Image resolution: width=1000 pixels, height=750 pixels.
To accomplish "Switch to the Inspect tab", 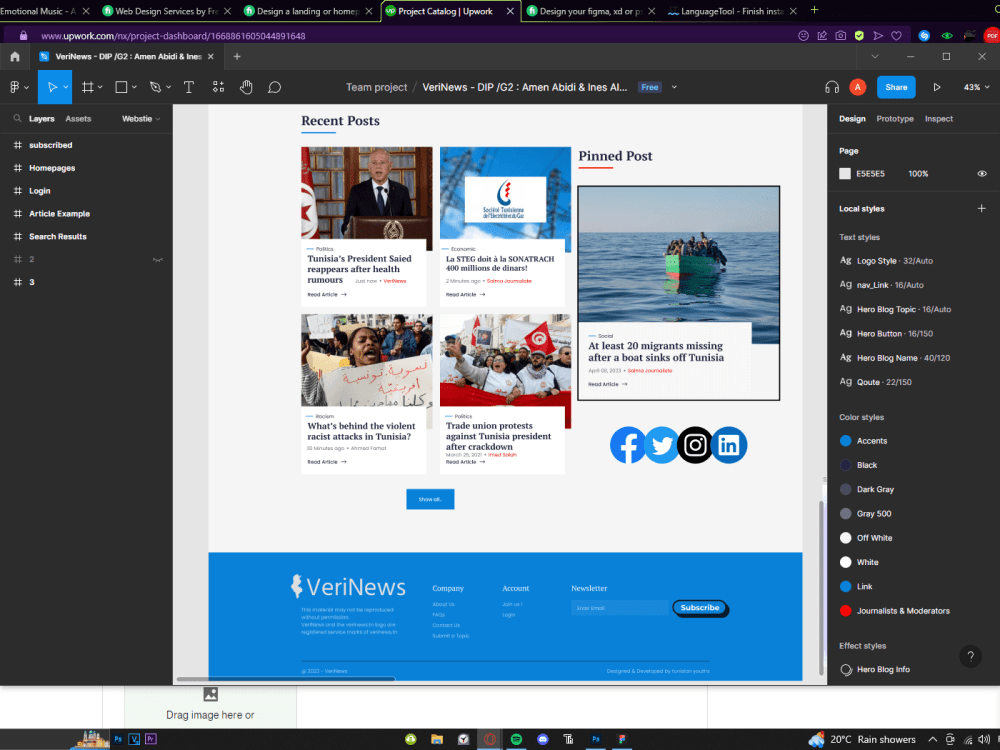I will pyautogui.click(x=939, y=119).
